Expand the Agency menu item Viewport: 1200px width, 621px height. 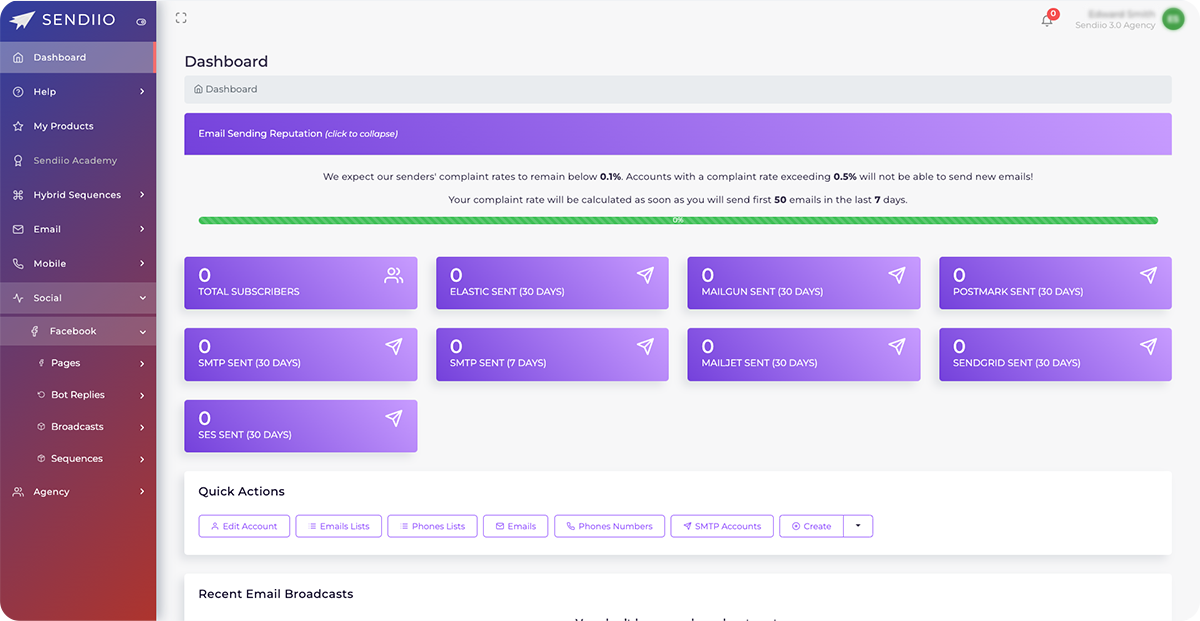point(142,491)
